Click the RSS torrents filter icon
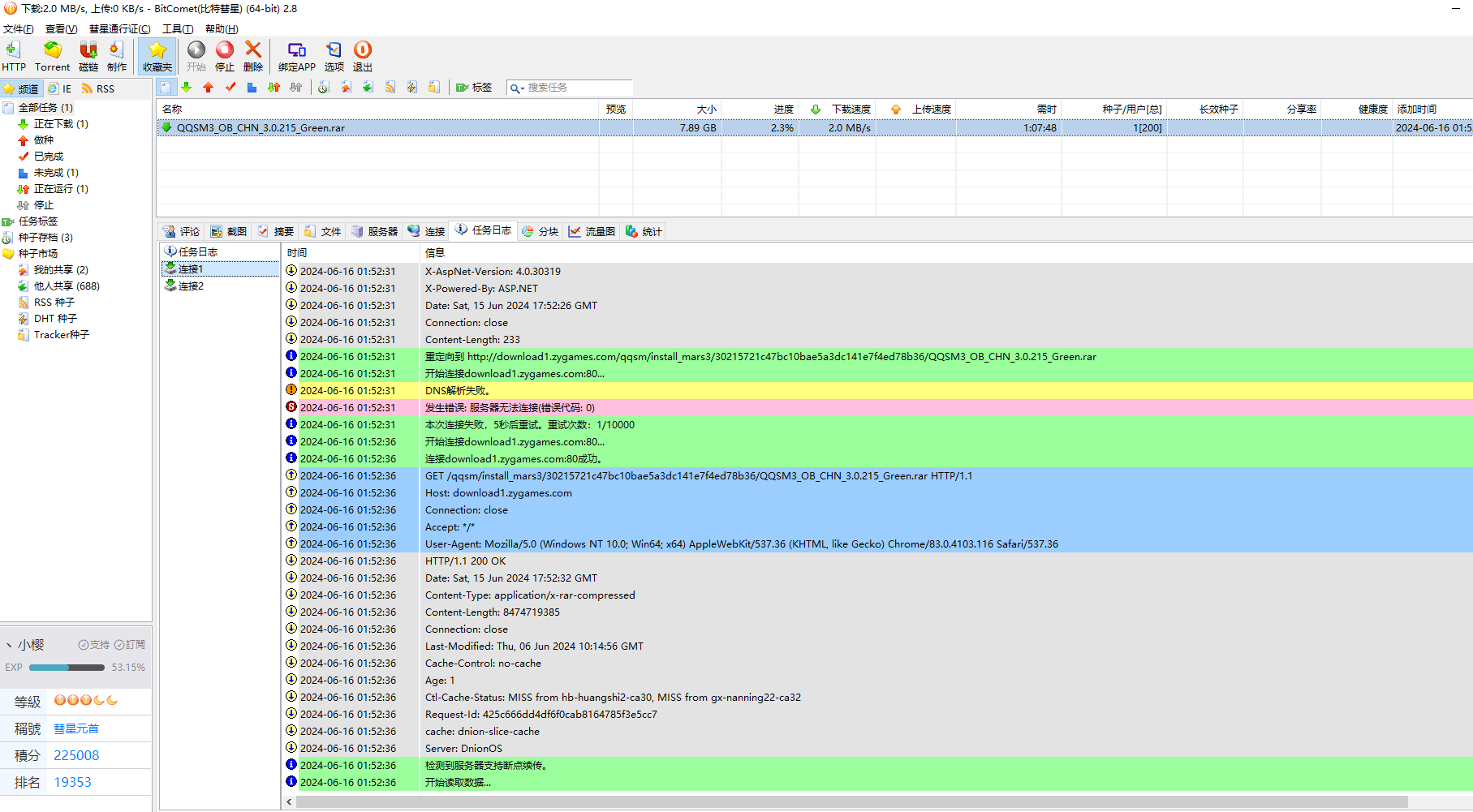The width and height of the screenshot is (1473, 812). (390, 87)
